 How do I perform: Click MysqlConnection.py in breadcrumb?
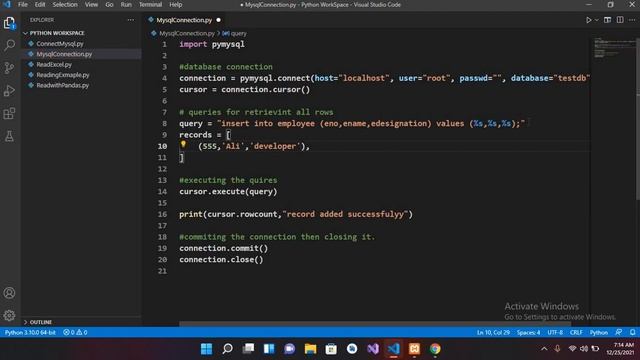pos(187,33)
